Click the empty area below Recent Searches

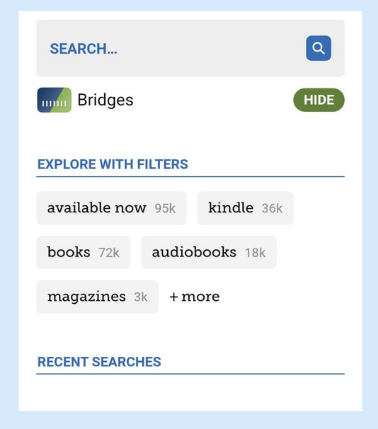click(190, 393)
